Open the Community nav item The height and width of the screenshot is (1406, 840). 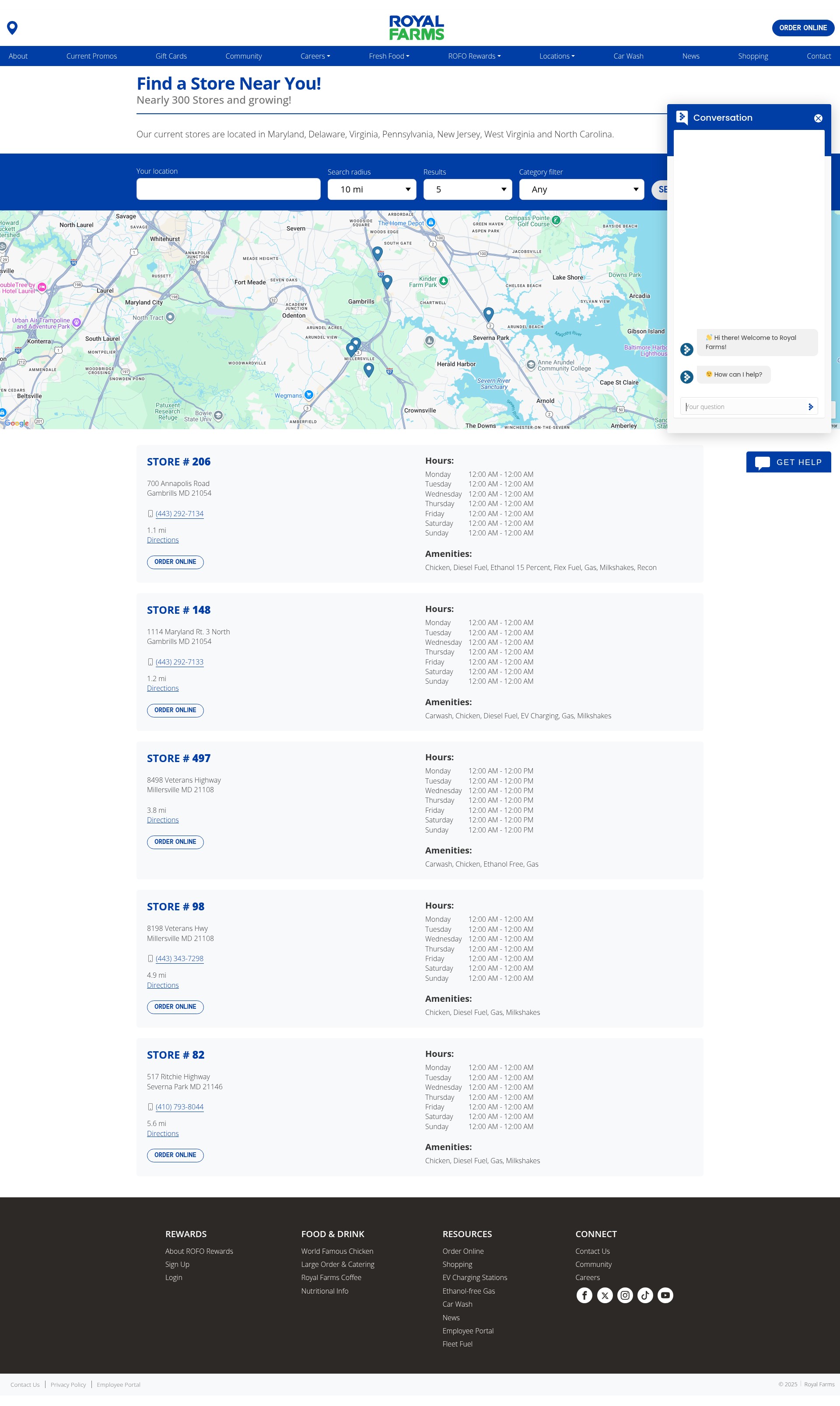(243, 56)
